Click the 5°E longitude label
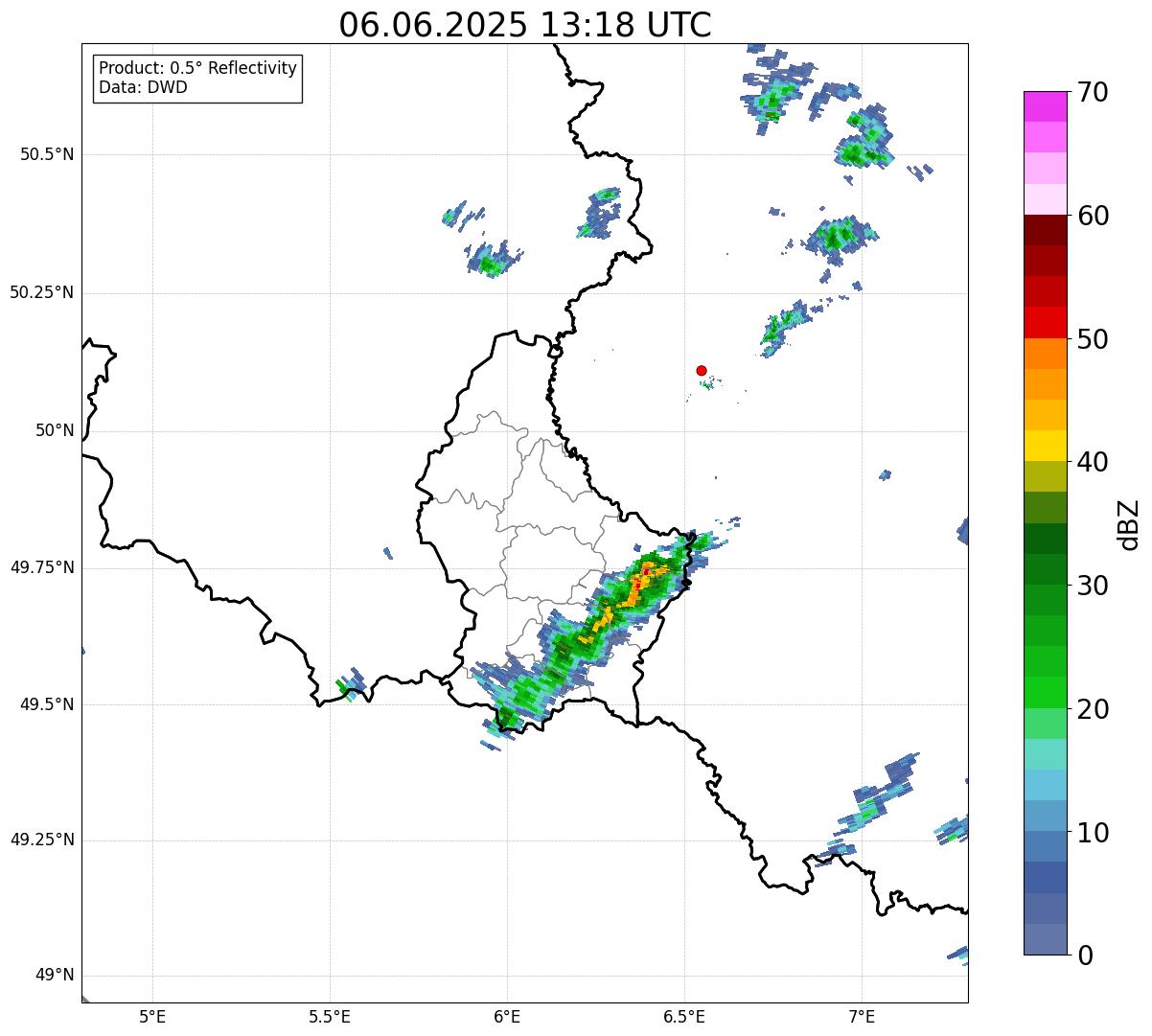The height and width of the screenshot is (1036, 1152). pos(152,1016)
